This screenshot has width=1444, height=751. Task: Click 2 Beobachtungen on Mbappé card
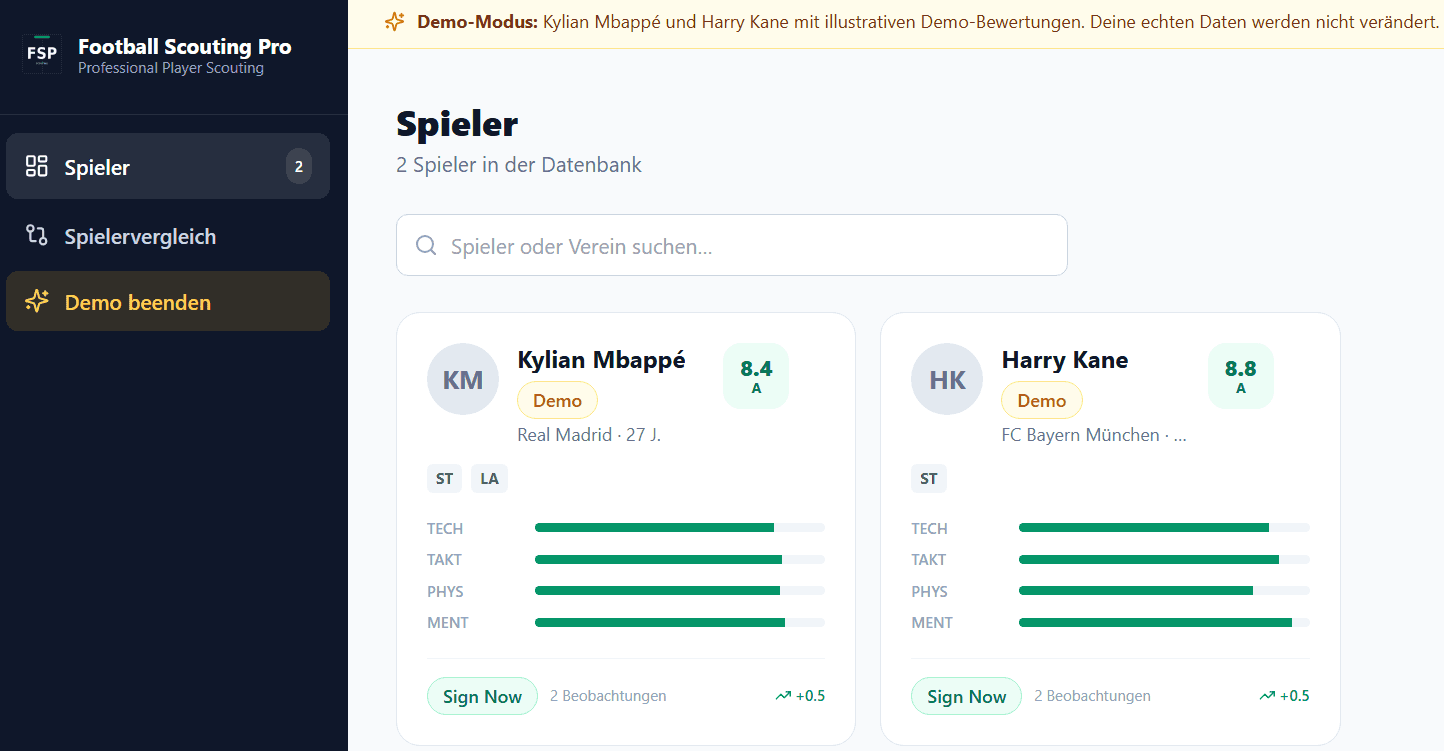click(608, 696)
